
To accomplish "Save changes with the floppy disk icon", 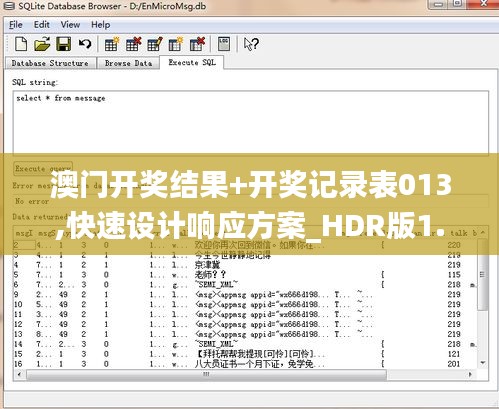I will [63, 44].
